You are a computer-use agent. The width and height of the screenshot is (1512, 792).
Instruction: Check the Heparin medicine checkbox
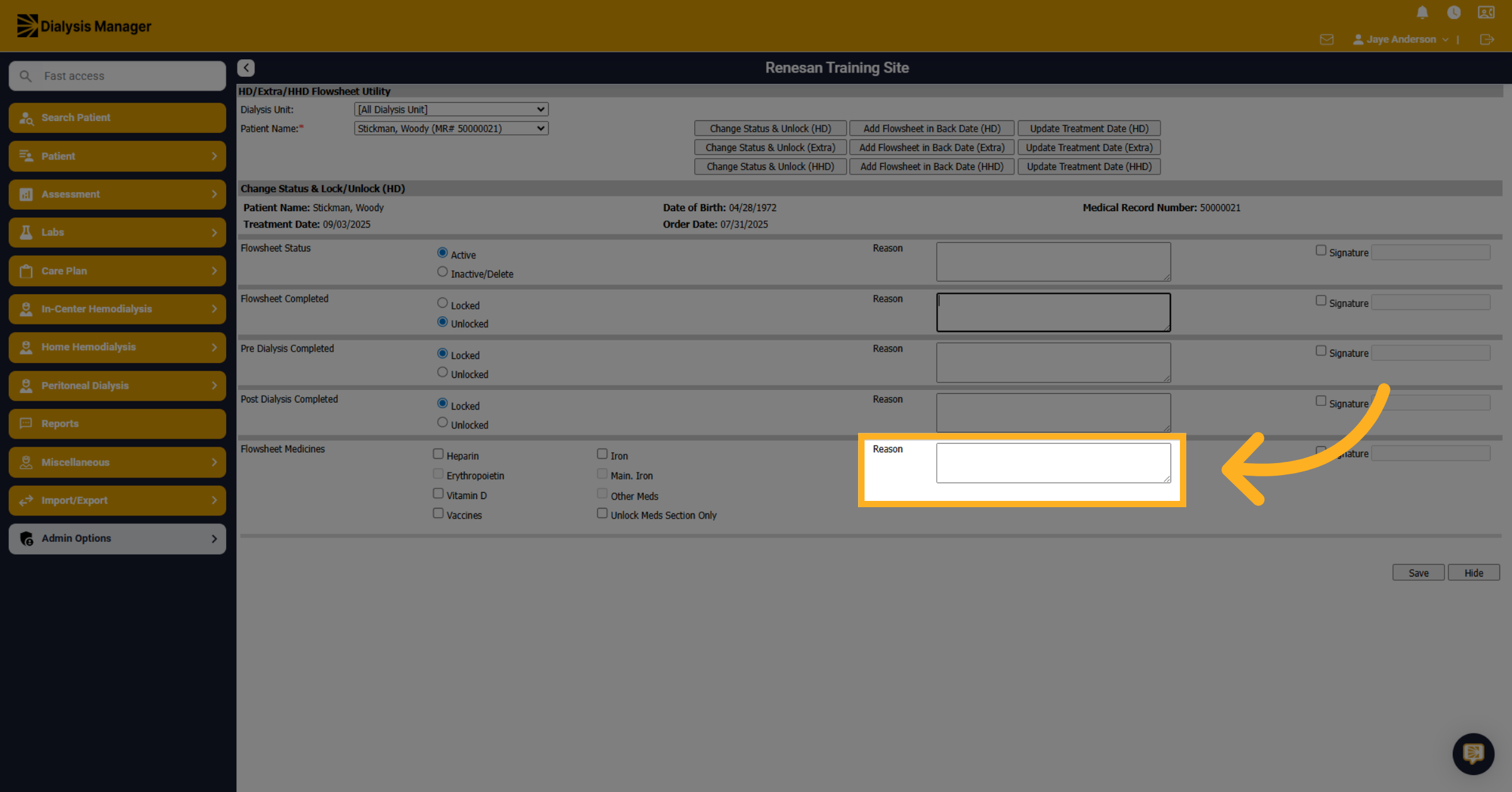click(438, 454)
